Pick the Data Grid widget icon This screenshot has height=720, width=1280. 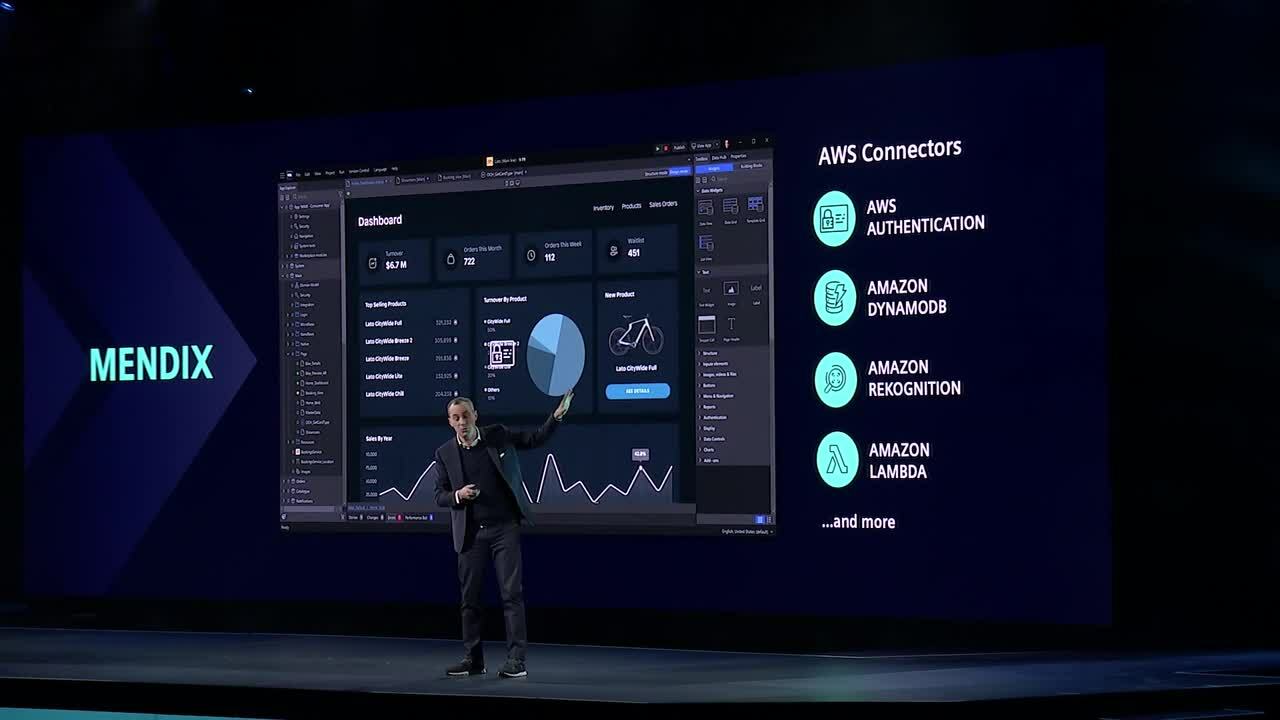730,207
